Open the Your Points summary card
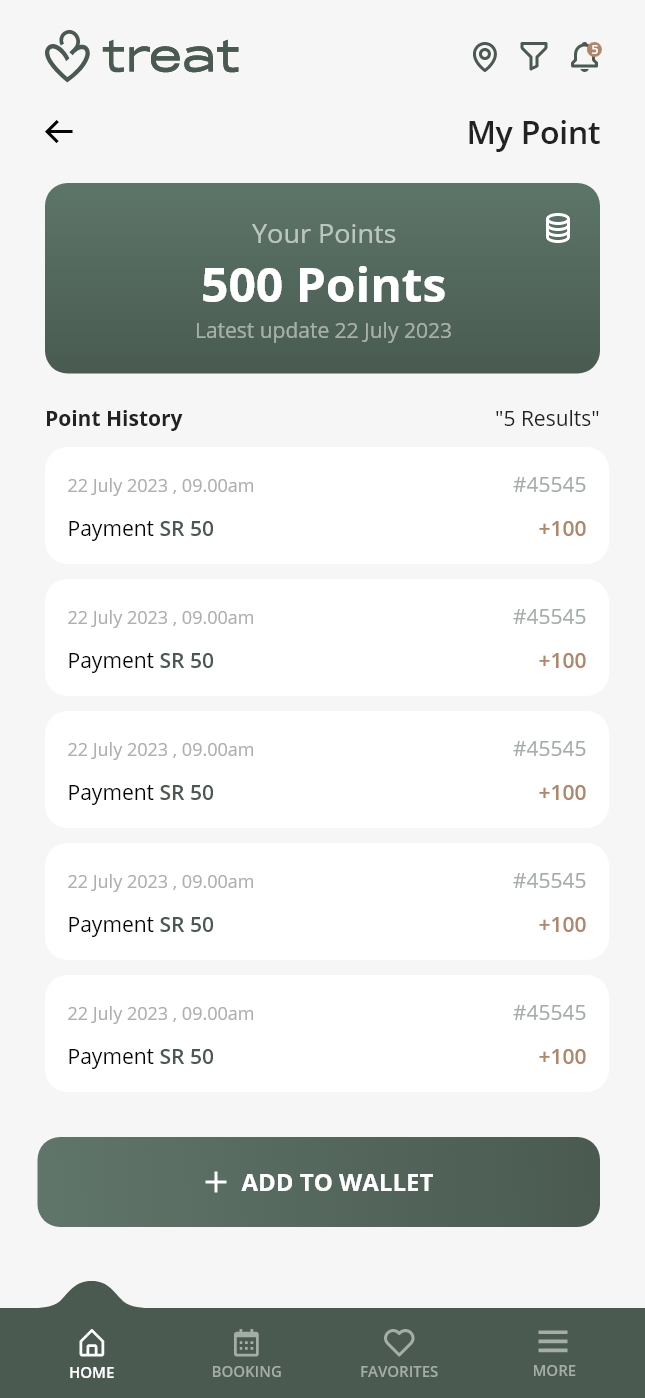The image size is (645, 1398). 322,278
